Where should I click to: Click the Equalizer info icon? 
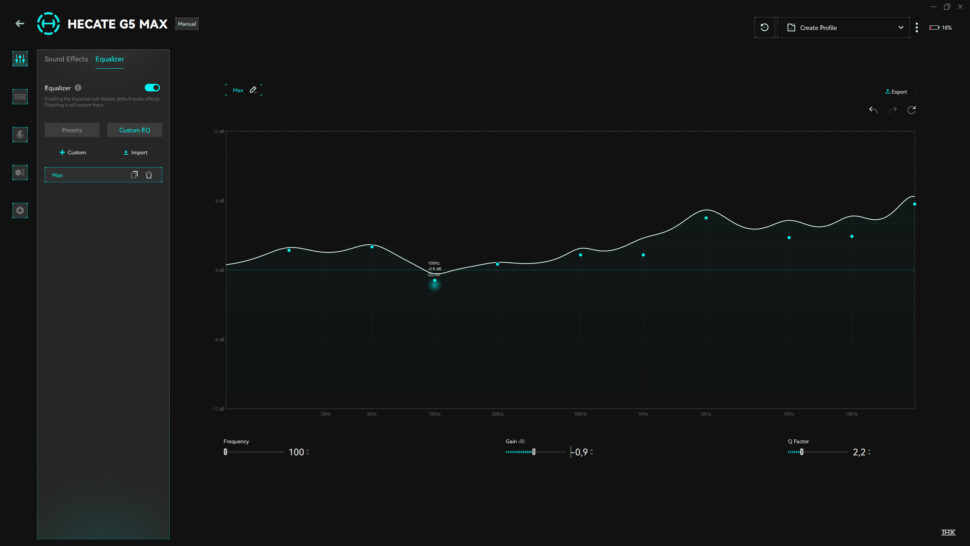(78, 88)
